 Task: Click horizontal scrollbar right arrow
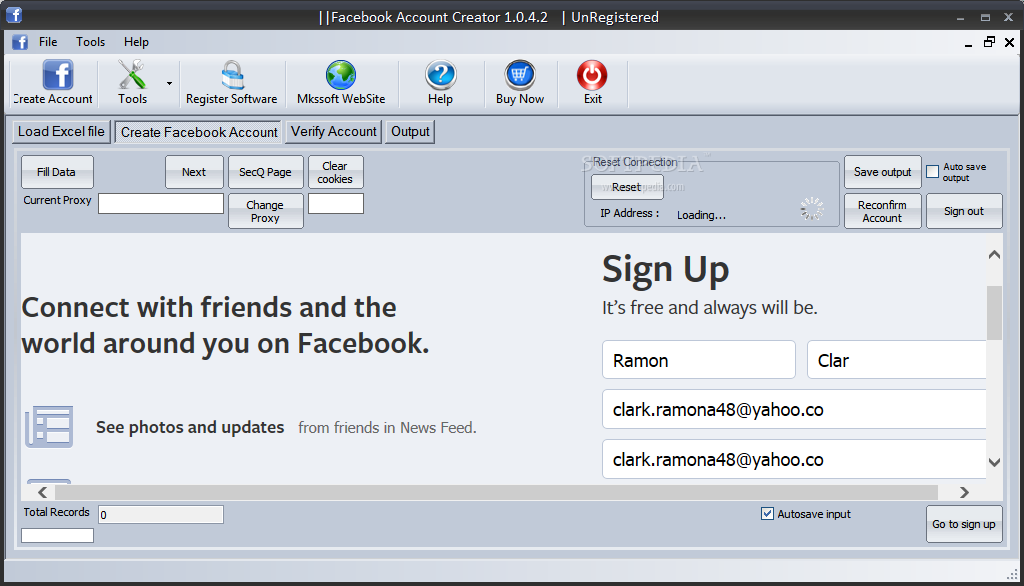point(964,492)
